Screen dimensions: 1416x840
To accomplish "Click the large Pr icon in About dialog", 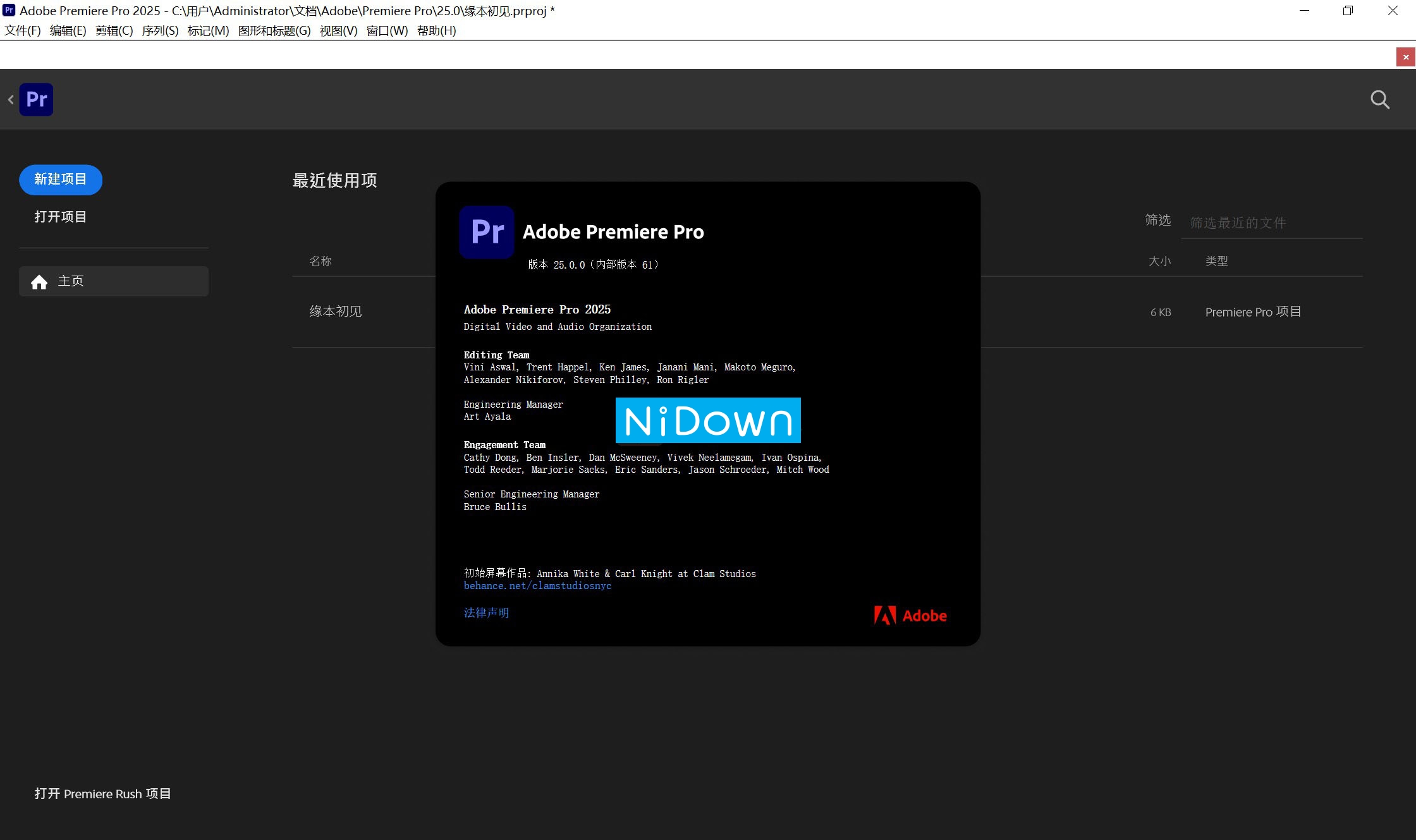I will (x=487, y=232).
